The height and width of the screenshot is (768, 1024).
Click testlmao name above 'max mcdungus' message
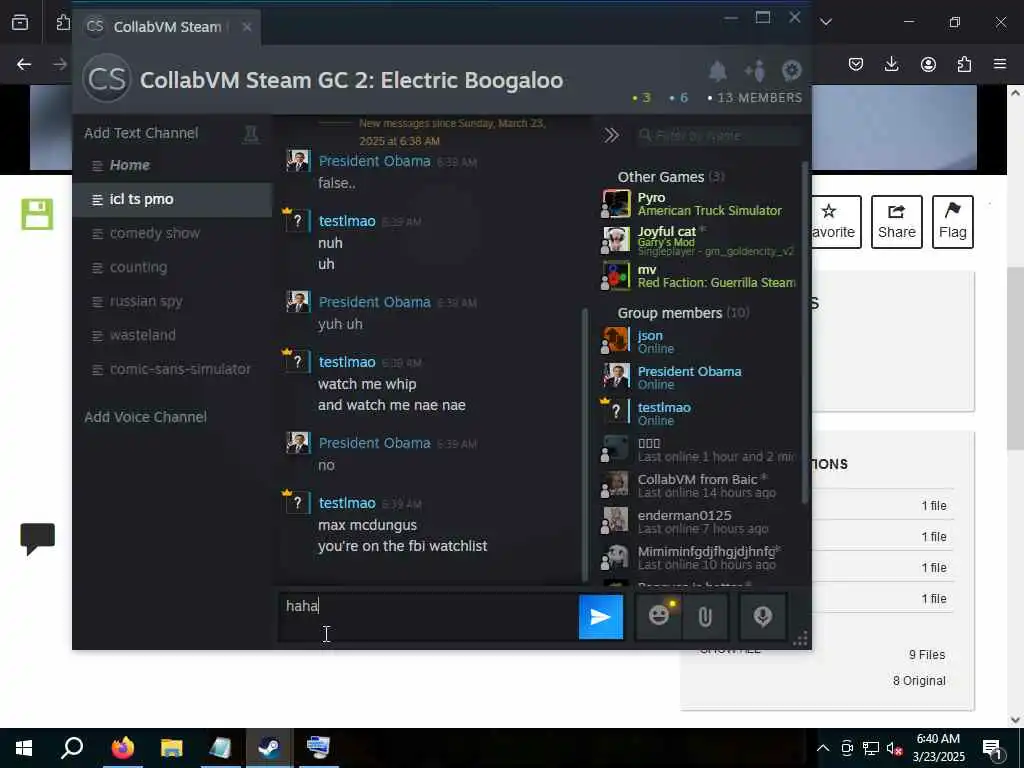(x=347, y=504)
